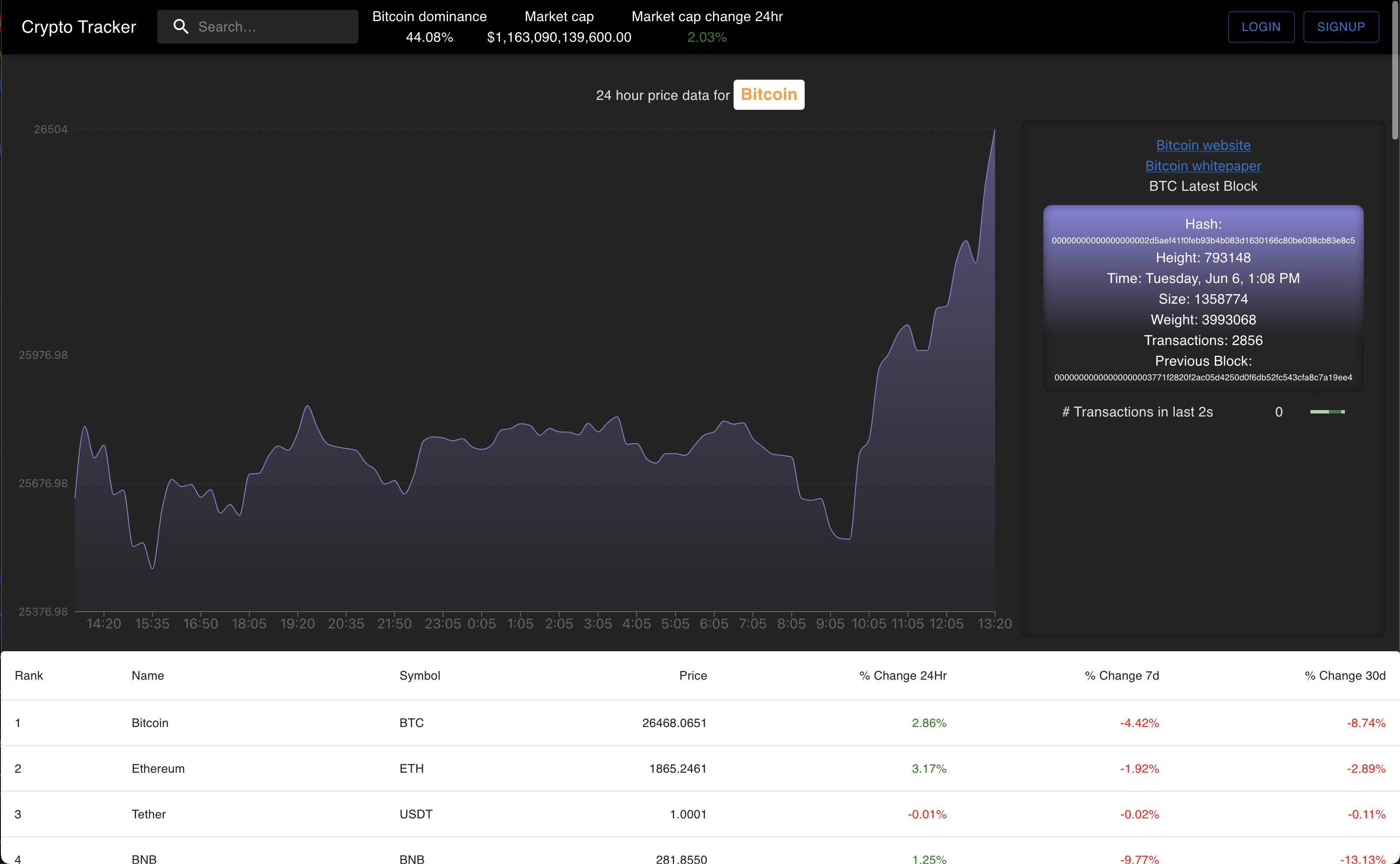Viewport: 1400px width, 864px height.
Task: Click the 24hr market cap change 2.03%
Action: (707, 37)
